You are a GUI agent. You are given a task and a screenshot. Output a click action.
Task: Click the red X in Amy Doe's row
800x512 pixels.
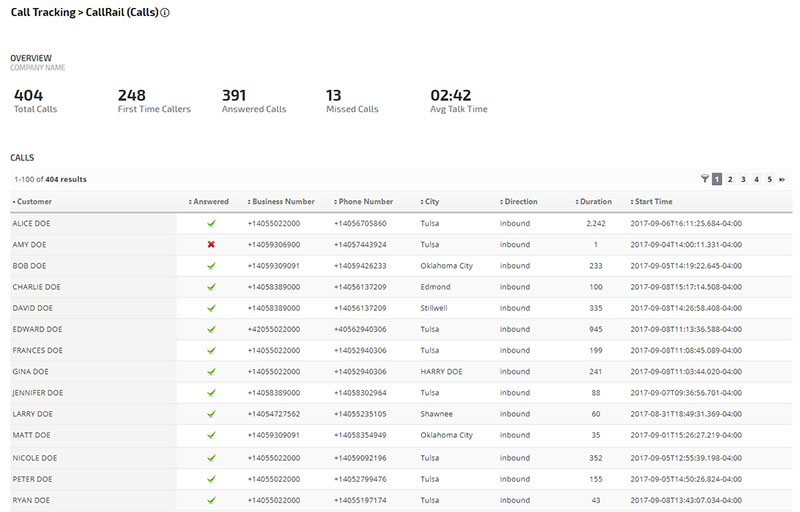pos(211,244)
